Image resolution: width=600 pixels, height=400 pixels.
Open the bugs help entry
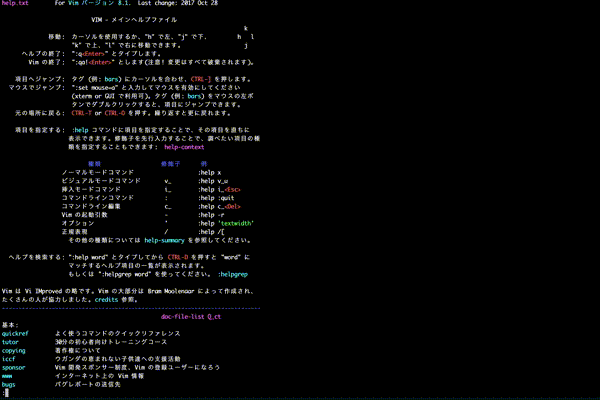(x=8, y=384)
